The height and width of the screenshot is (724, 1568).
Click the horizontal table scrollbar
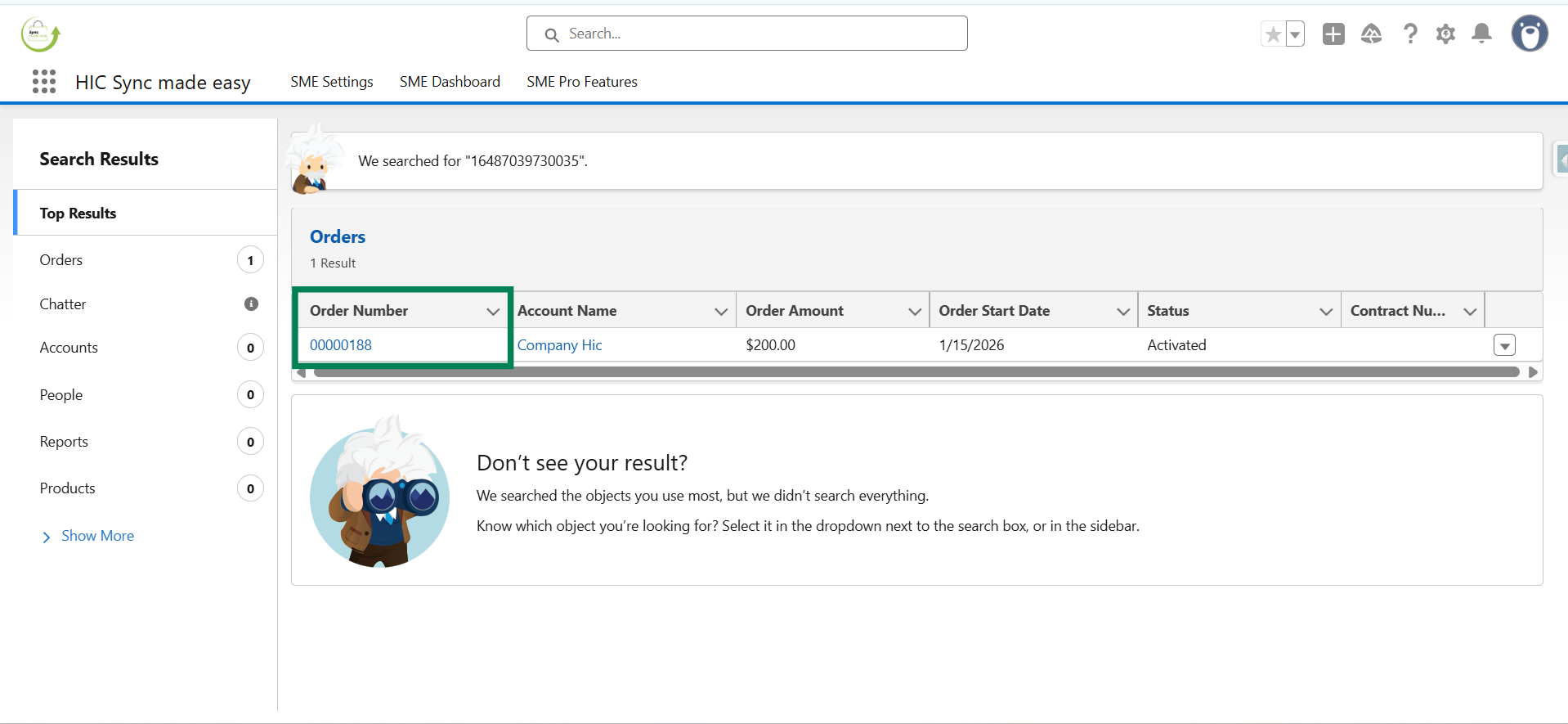click(916, 372)
